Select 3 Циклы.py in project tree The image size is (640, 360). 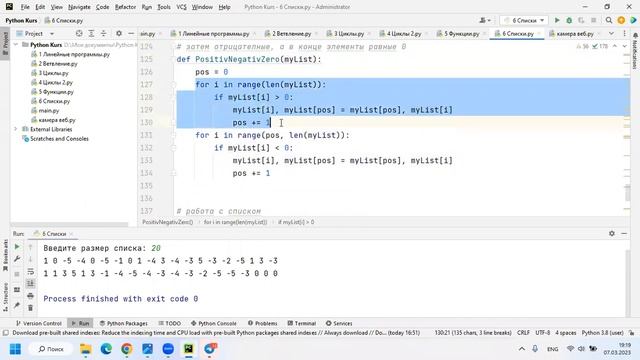50,73
